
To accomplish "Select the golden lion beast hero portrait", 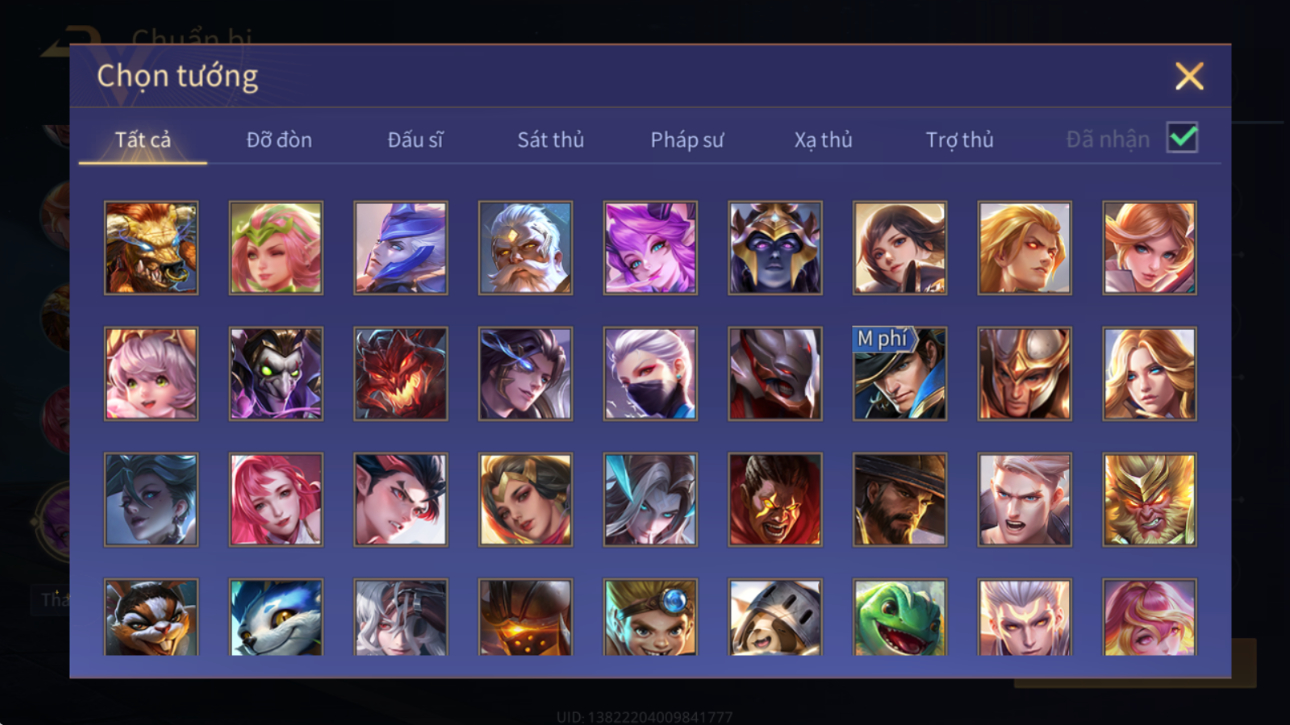I will (x=151, y=248).
